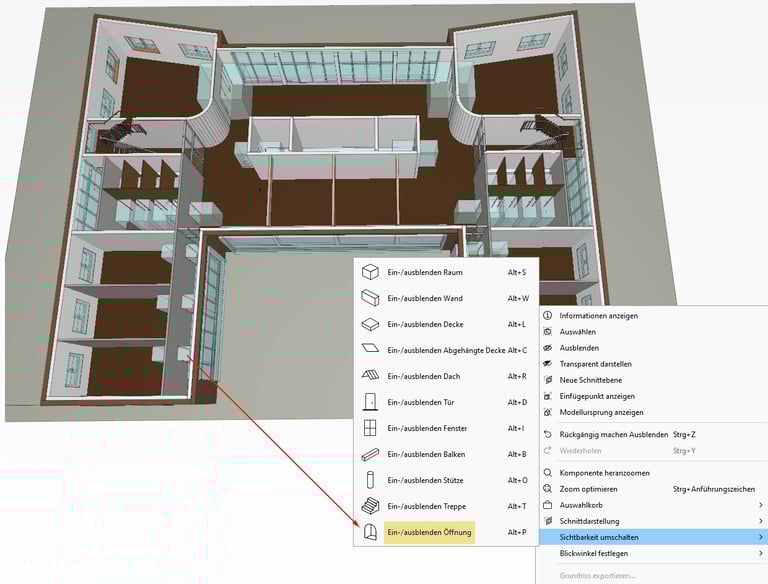Click highlighted Ein-/ausblenden Öffnung entry
Screen dimensions: 768x584
[430, 532]
